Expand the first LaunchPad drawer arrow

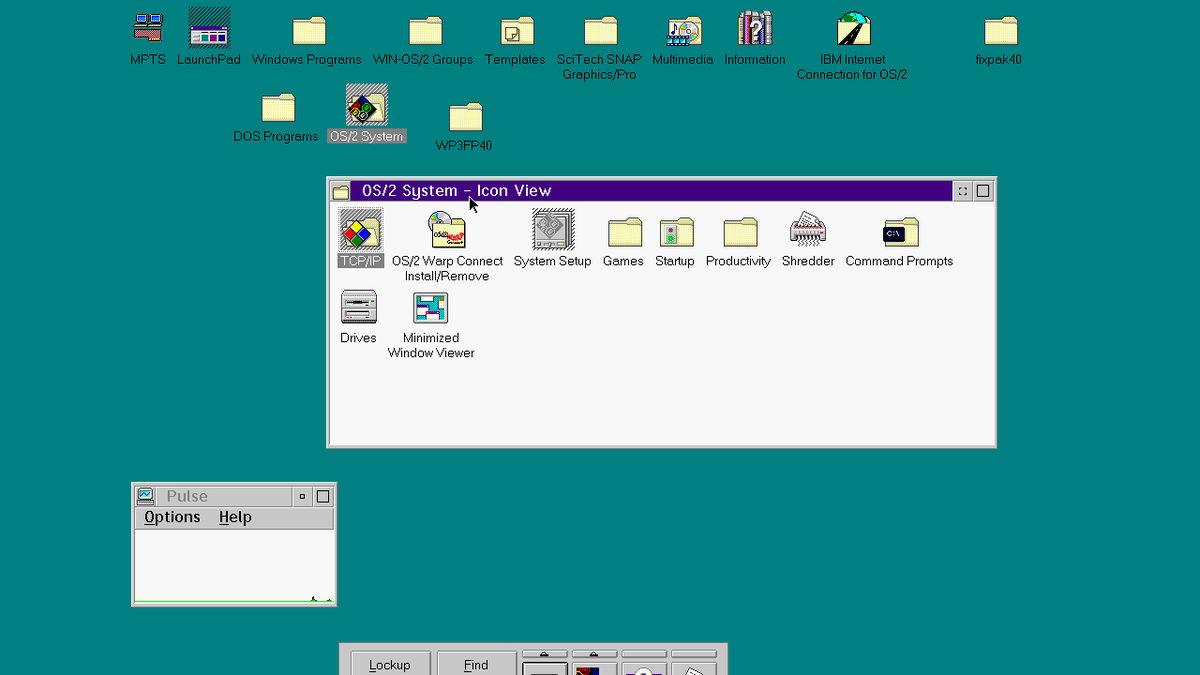tap(545, 654)
